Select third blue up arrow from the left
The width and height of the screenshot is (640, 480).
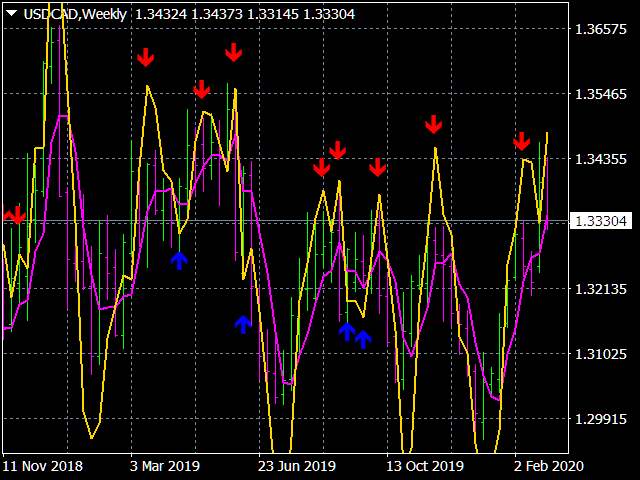[346, 330]
